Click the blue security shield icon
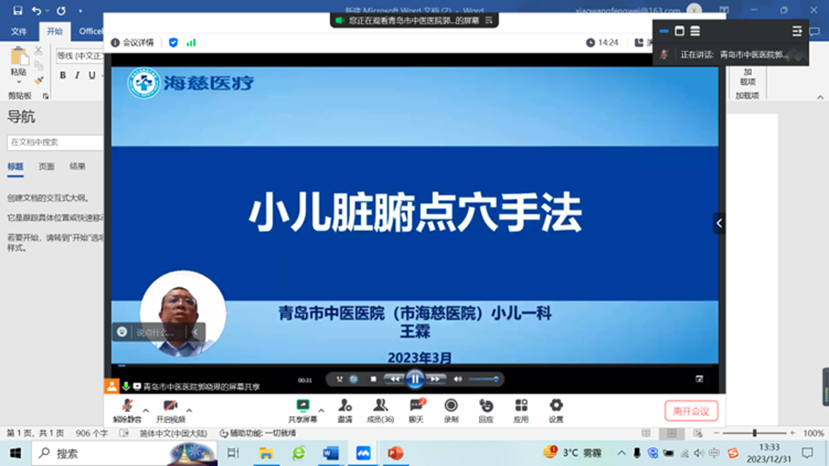 173,42
